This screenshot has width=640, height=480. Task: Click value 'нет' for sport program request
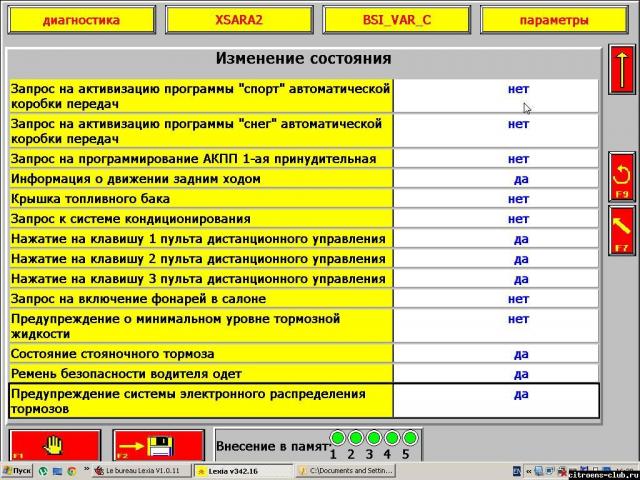click(518, 89)
